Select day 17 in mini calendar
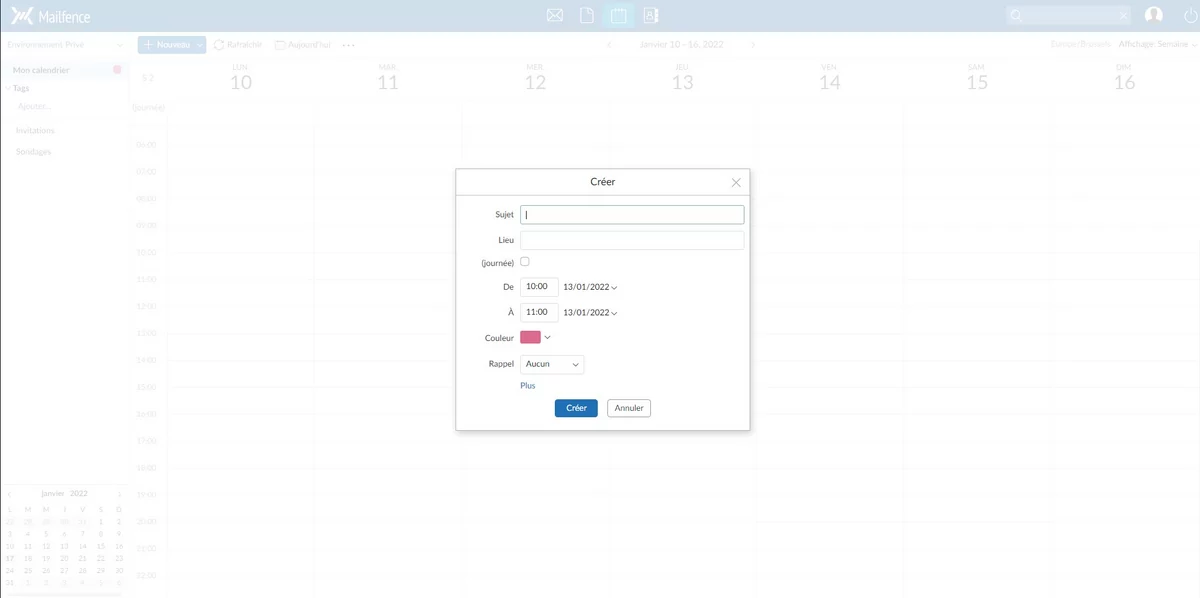 click(x=10, y=558)
